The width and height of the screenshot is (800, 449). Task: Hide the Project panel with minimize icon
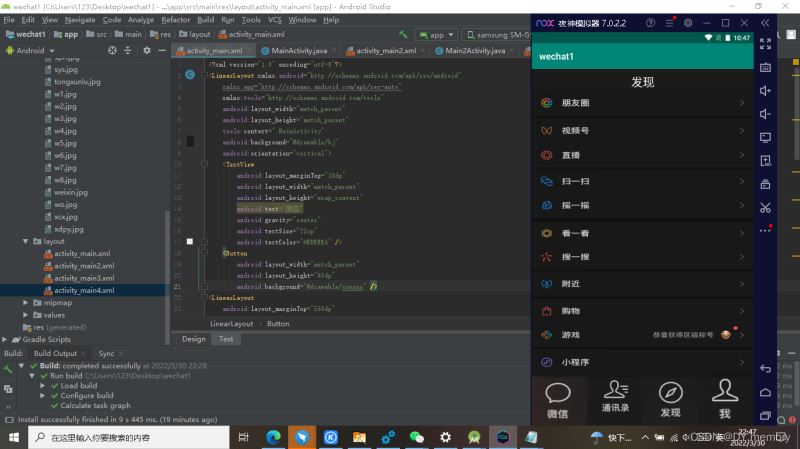(x=162, y=50)
